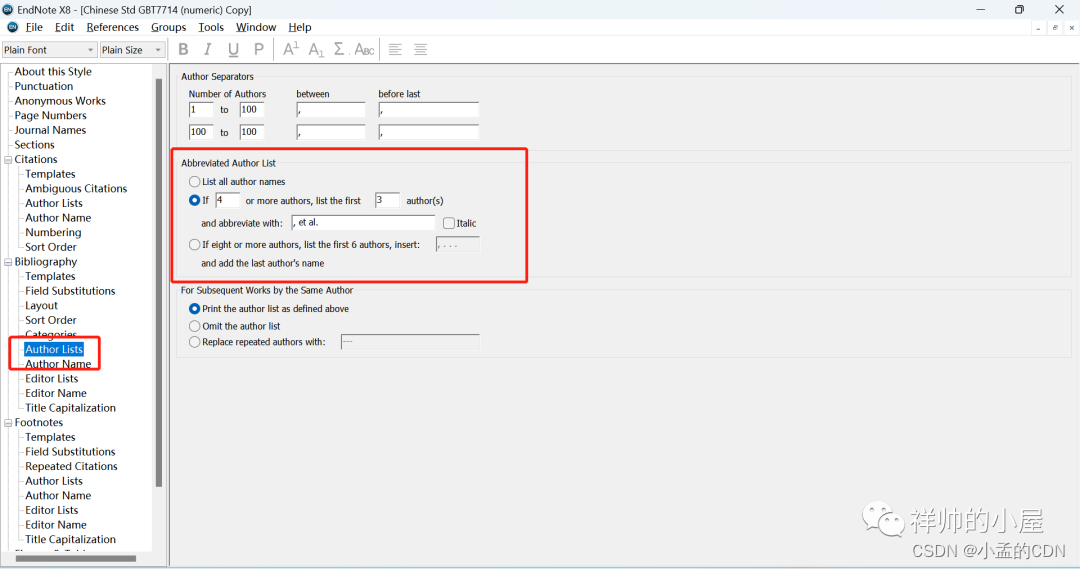Screen dimensions: 1080x569
Task: Select 'Page Numbers' in the tree
Action: 50,115
